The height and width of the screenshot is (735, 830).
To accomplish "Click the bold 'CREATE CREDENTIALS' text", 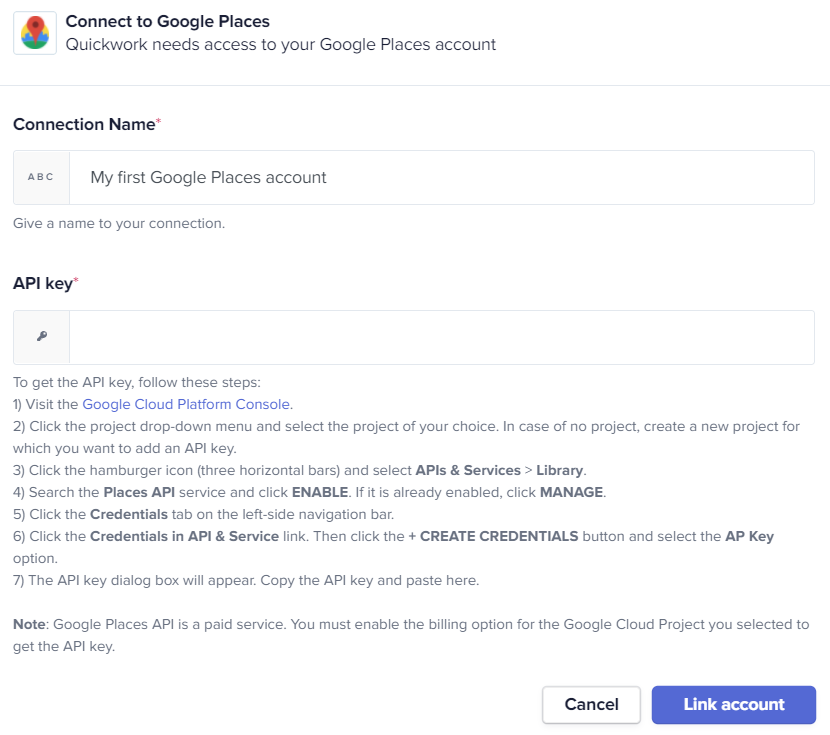I will pos(499,536).
